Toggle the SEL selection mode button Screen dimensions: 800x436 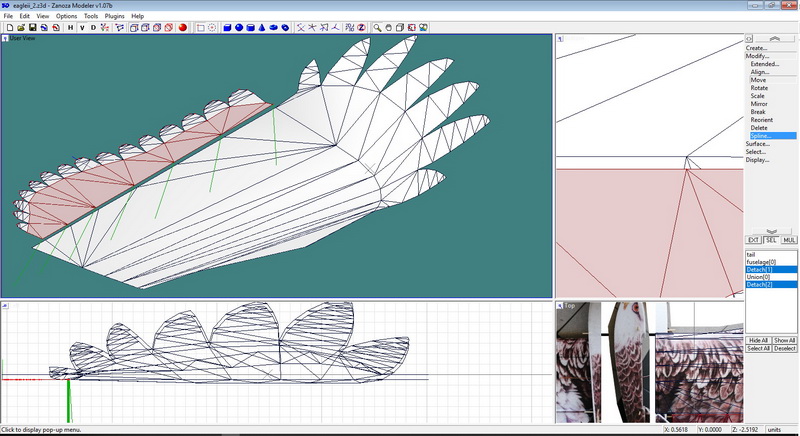coord(771,240)
